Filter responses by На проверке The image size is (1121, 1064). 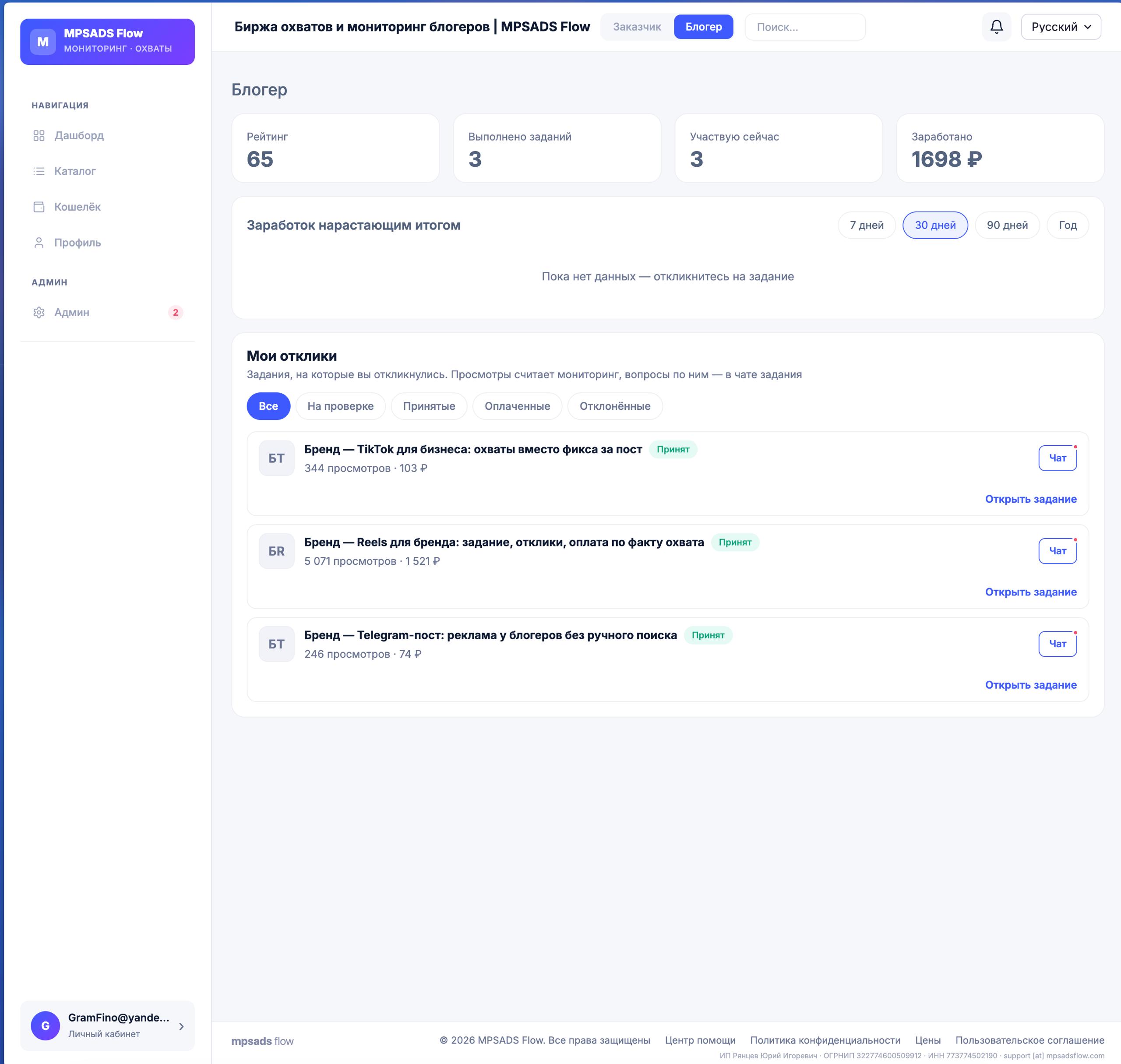pyautogui.click(x=340, y=406)
